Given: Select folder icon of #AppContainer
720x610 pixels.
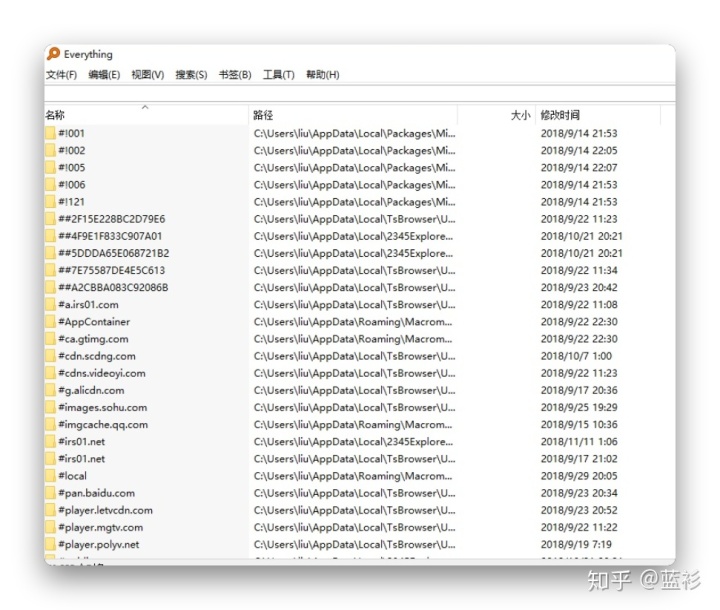Looking at the screenshot, I should [50, 322].
